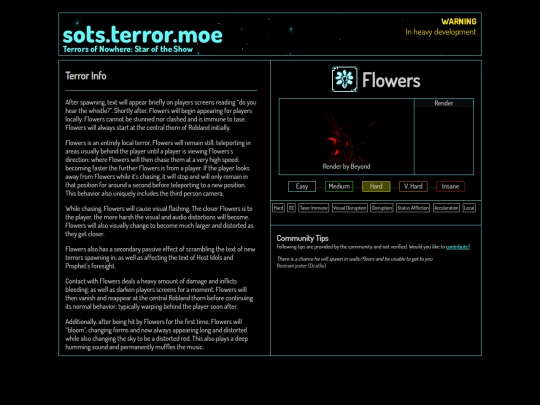The image size is (540, 405).
Task: Click paragraph starting 'Contact with Flowers deals'
Action: pos(159,294)
